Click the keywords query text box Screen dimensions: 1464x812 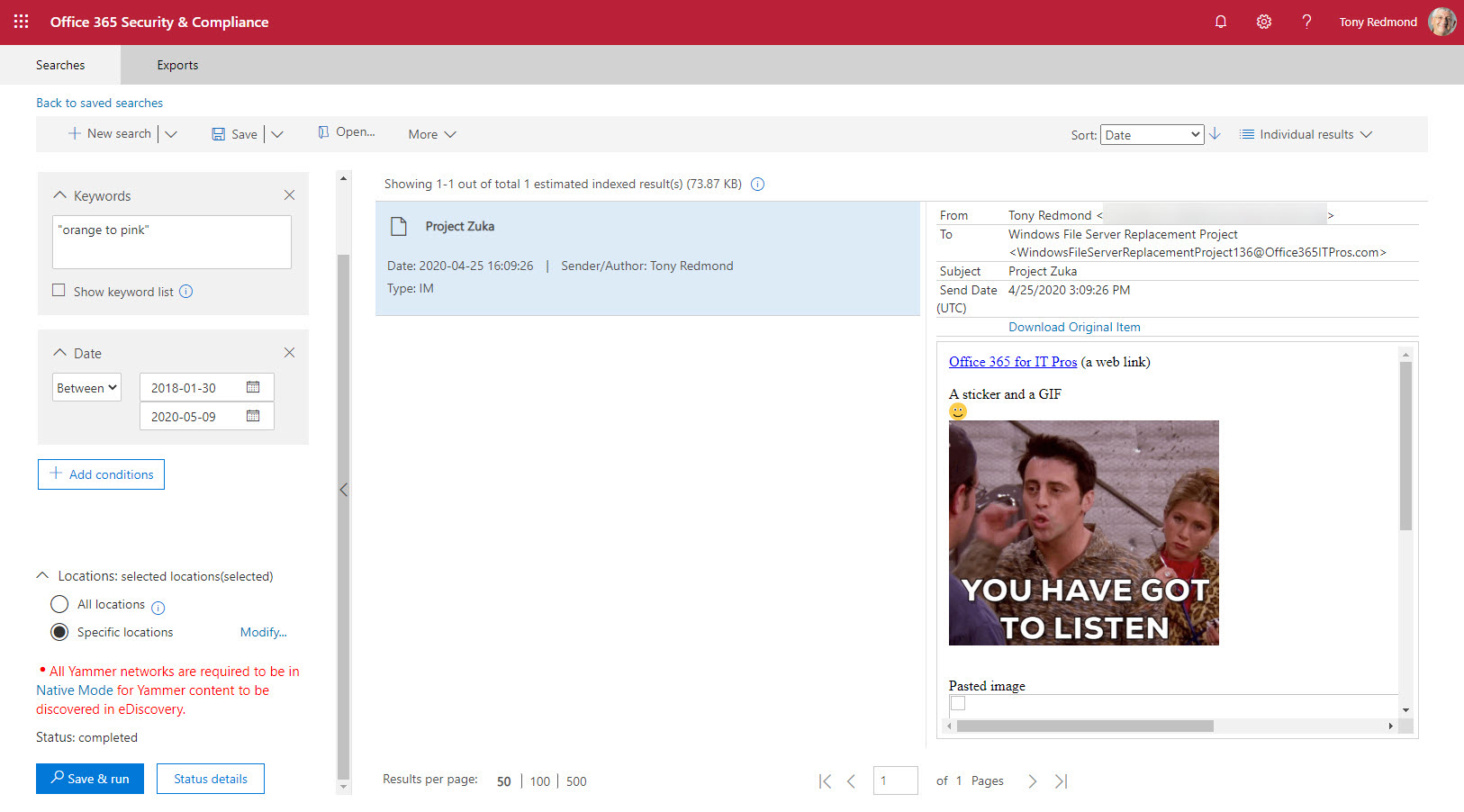point(172,242)
